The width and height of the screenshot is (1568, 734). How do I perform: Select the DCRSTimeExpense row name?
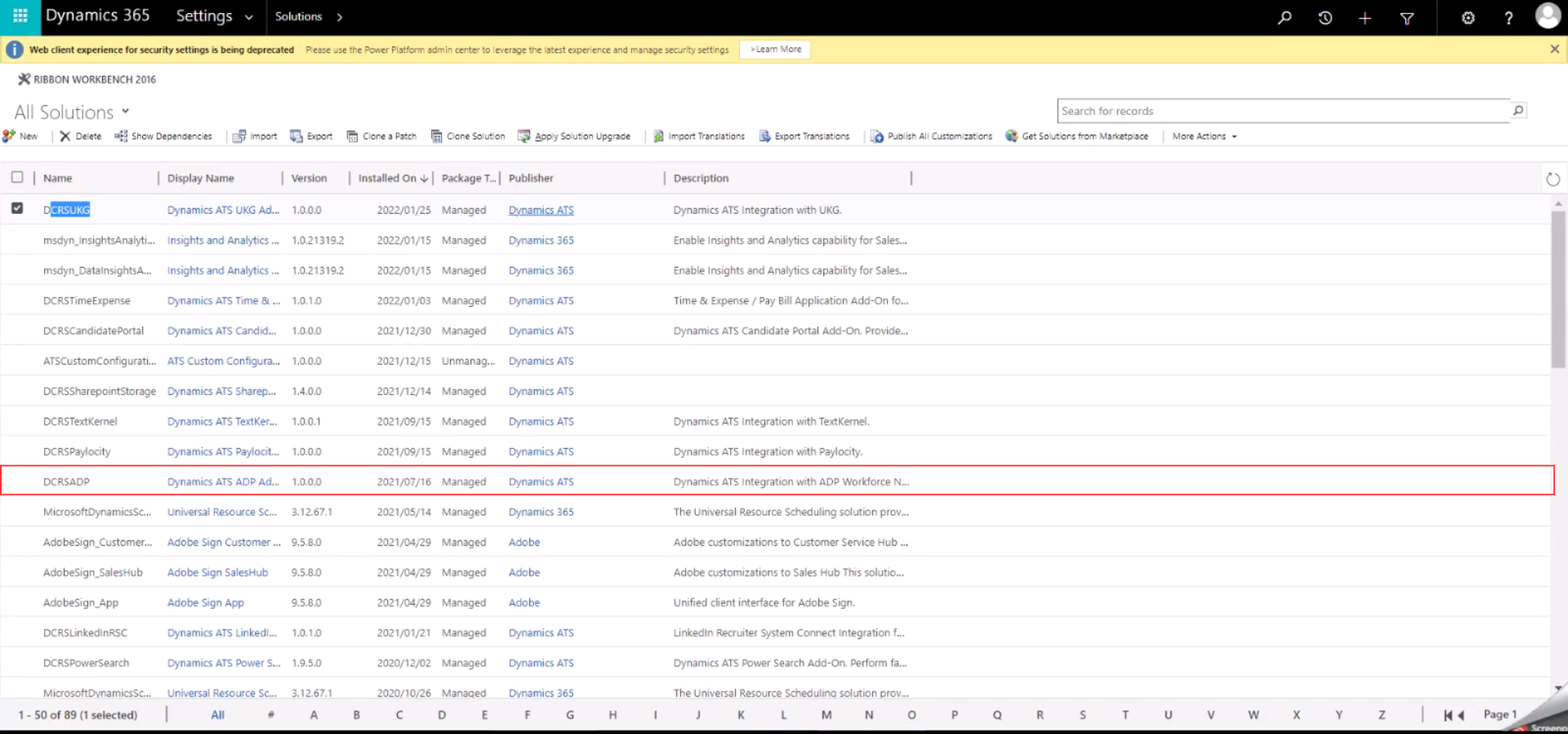tap(87, 300)
